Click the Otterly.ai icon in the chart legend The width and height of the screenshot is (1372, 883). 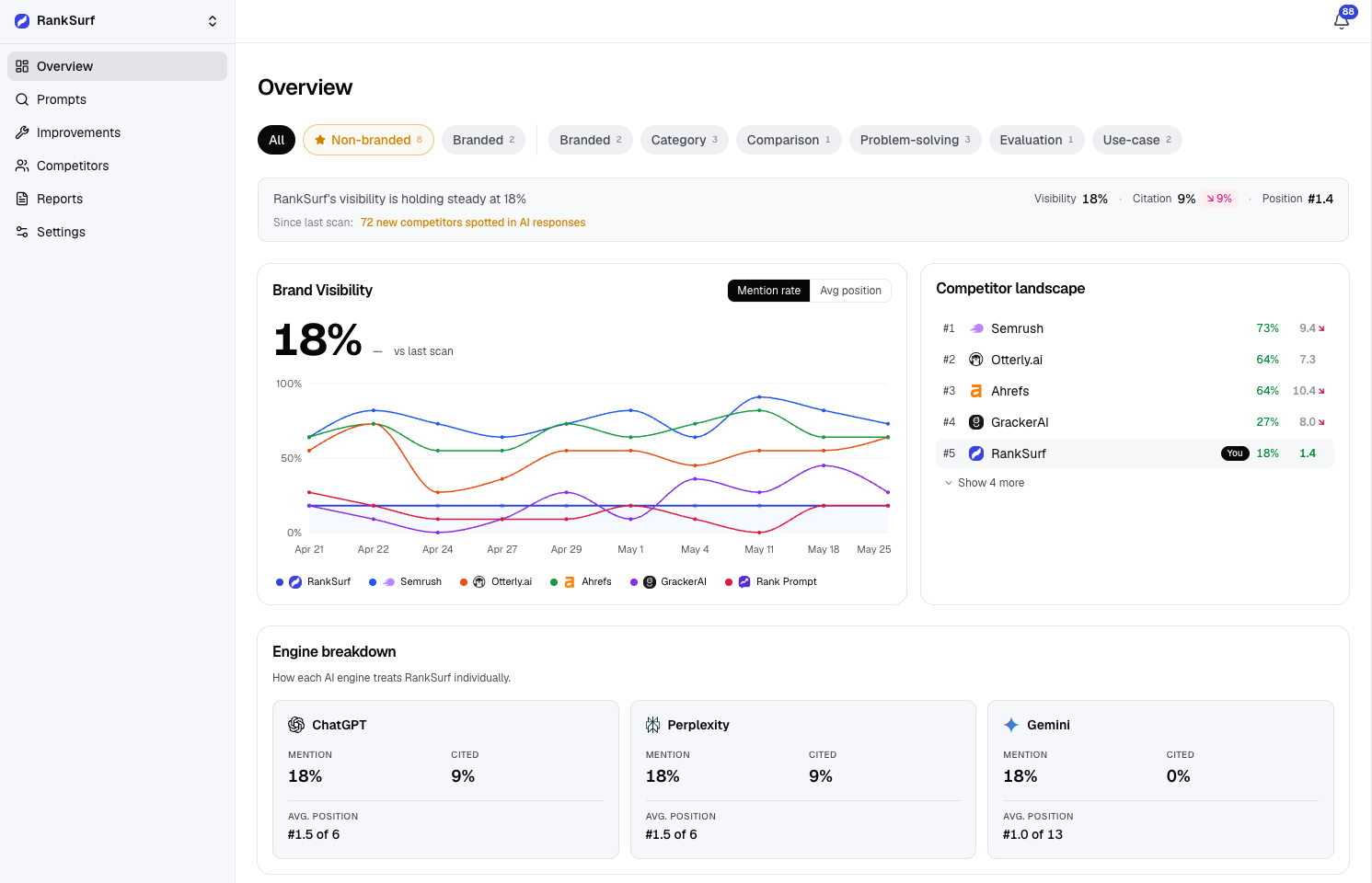479,582
